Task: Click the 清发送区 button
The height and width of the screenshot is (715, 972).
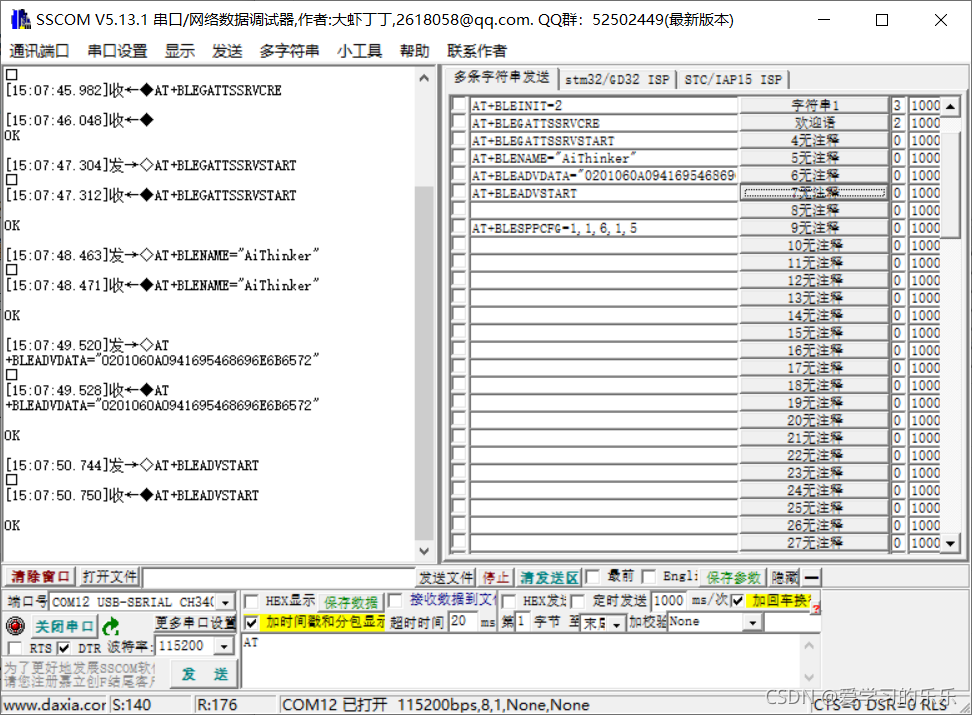Action: point(549,578)
